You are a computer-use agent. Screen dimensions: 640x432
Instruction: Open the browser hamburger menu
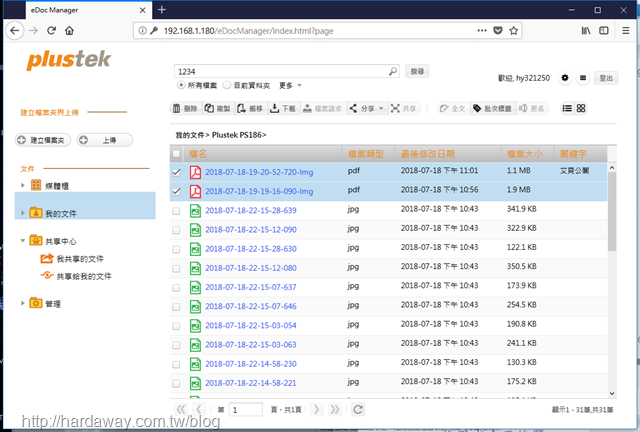click(x=626, y=31)
